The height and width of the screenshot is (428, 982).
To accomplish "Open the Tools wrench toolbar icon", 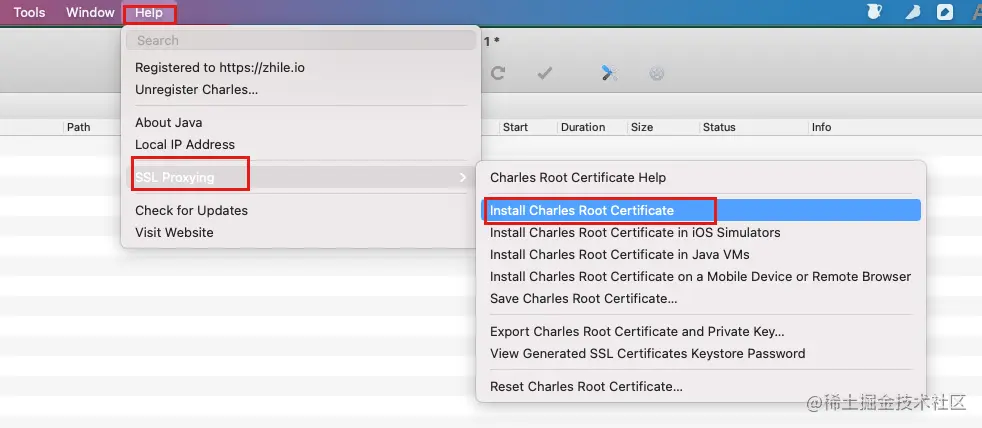I will [x=610, y=73].
